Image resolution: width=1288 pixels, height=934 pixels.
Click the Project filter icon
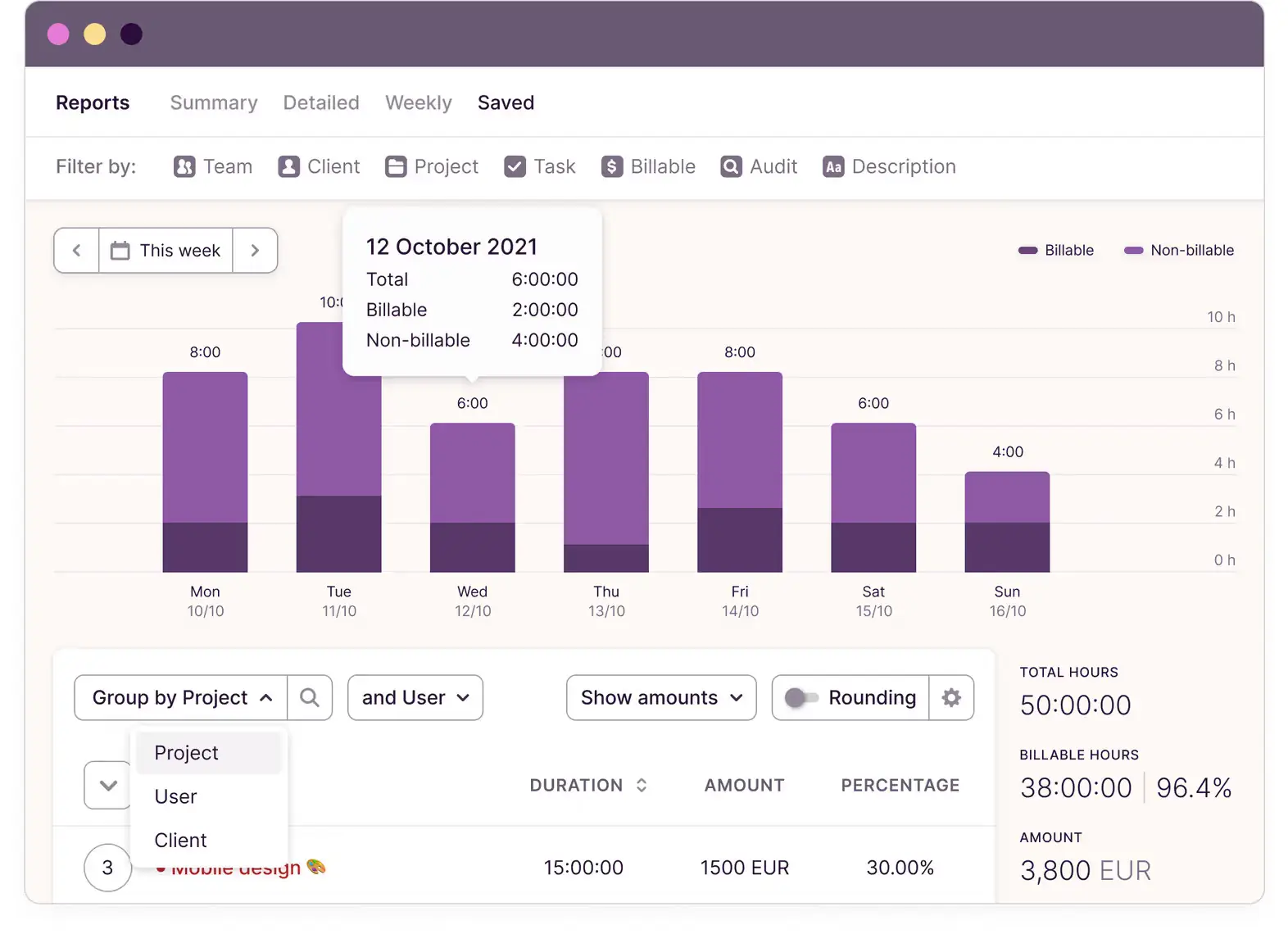pyautogui.click(x=396, y=167)
